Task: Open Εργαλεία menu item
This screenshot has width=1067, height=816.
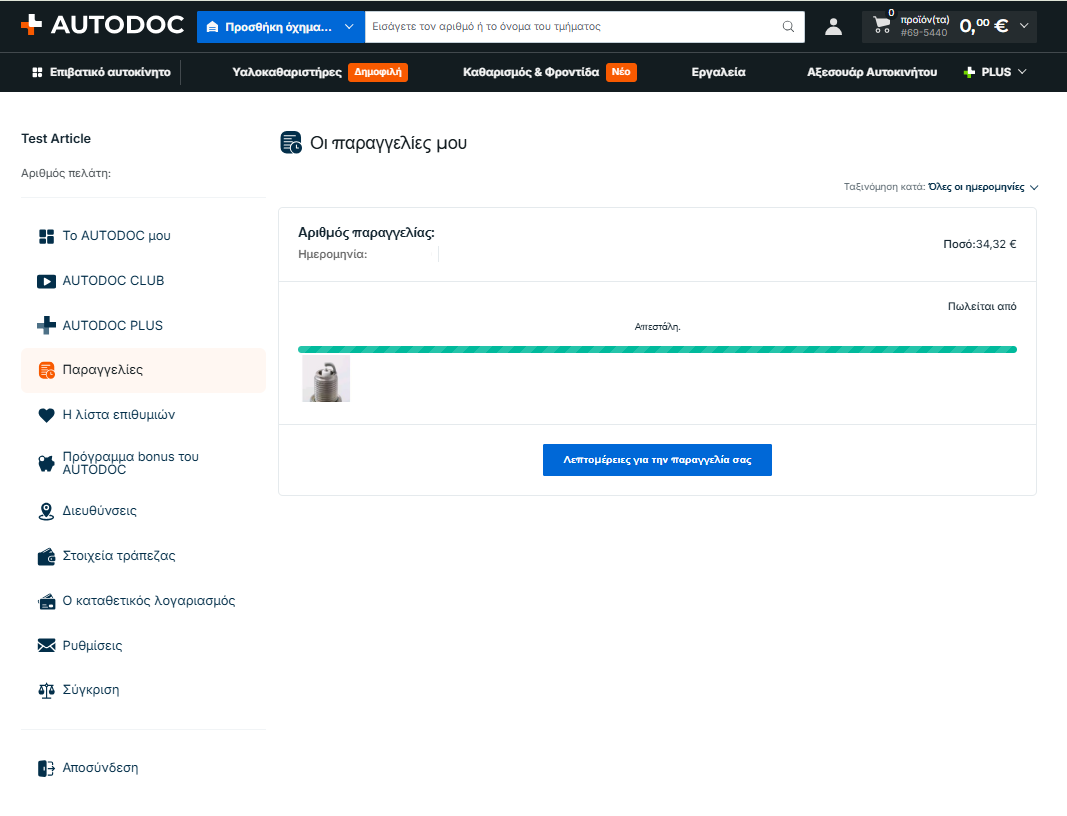Action: [718, 72]
